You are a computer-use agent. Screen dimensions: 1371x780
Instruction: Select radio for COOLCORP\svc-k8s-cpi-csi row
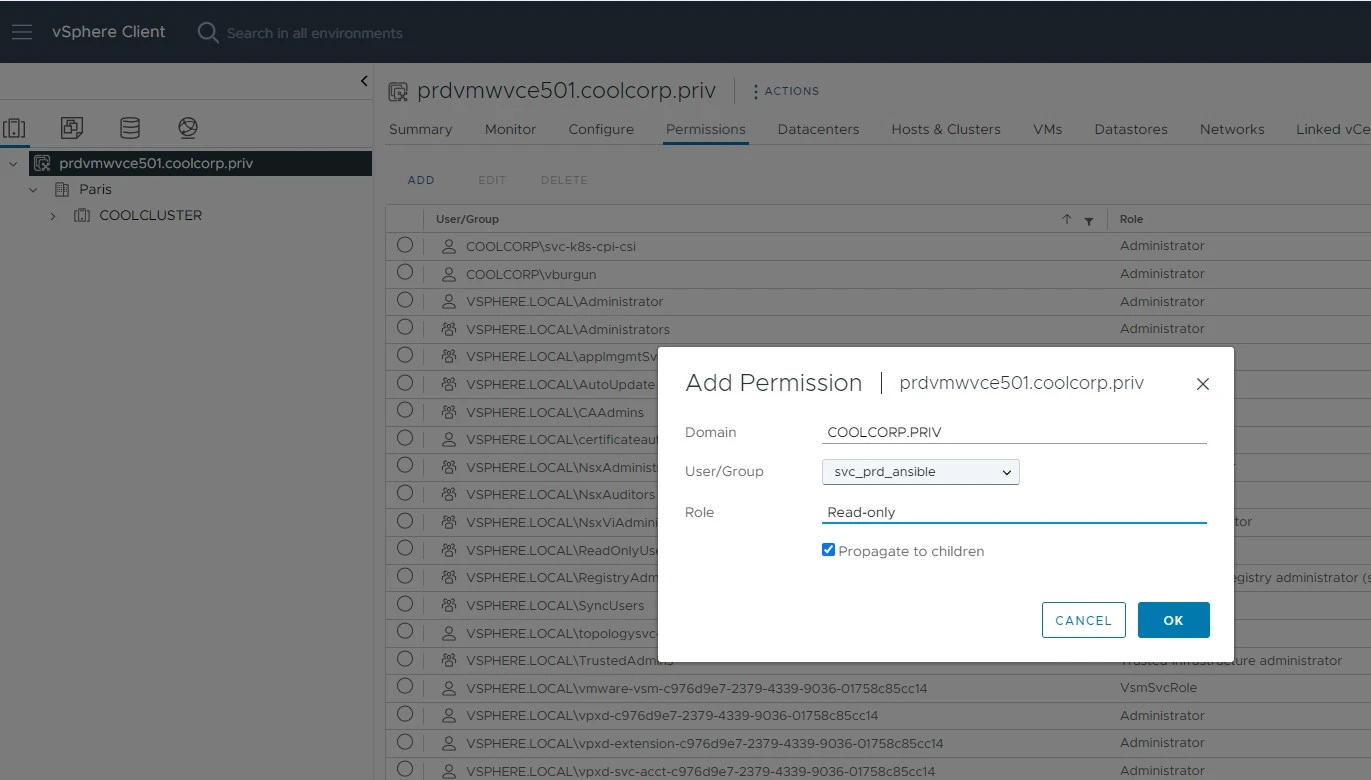(405, 245)
